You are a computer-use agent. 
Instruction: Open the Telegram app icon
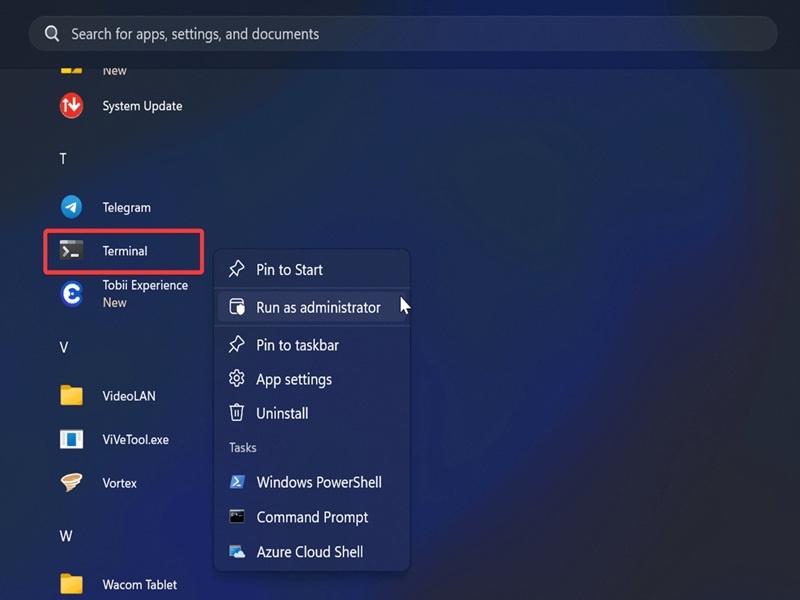71,207
